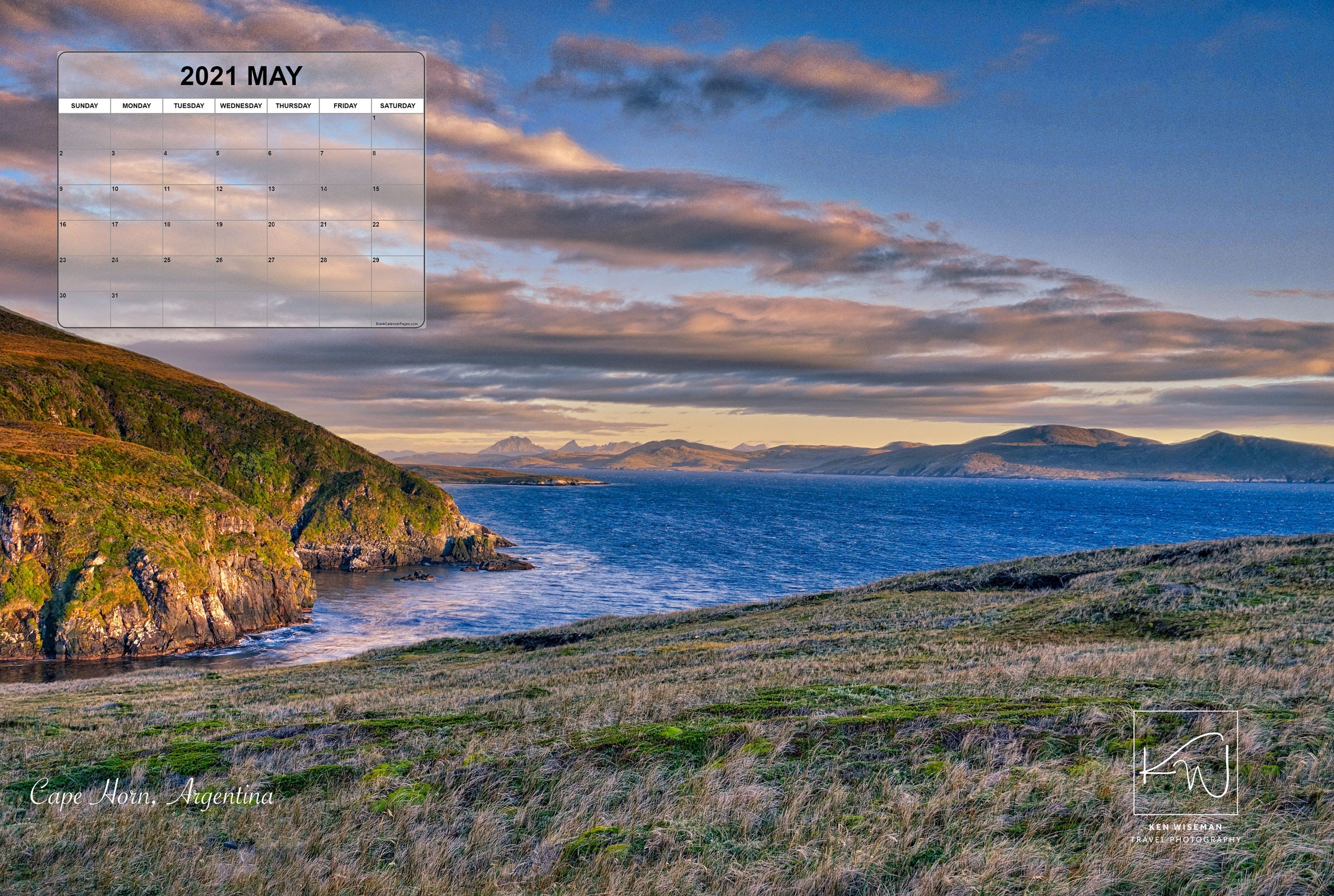Select the May 31 date cell

(x=136, y=309)
